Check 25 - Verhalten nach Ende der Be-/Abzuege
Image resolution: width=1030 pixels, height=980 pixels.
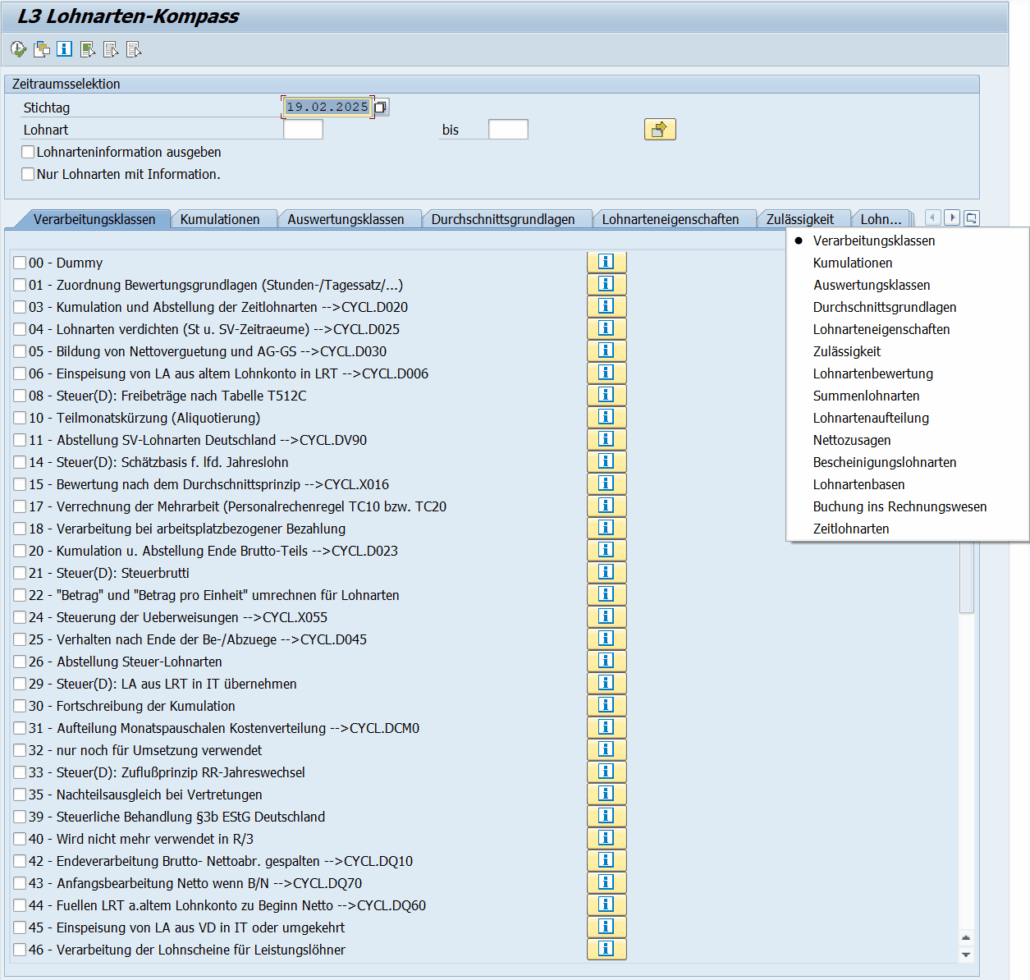[20, 640]
